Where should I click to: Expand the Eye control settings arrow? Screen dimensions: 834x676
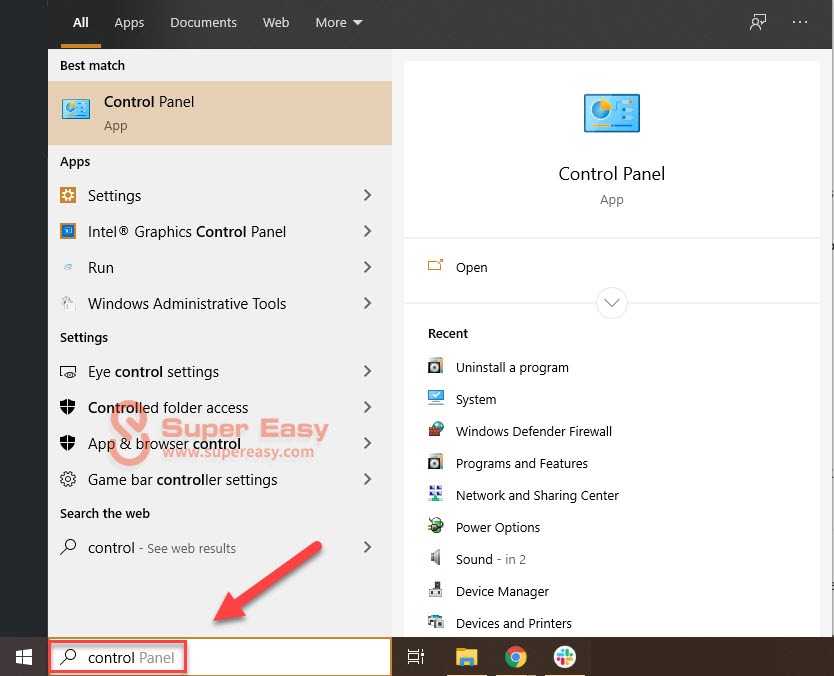367,371
